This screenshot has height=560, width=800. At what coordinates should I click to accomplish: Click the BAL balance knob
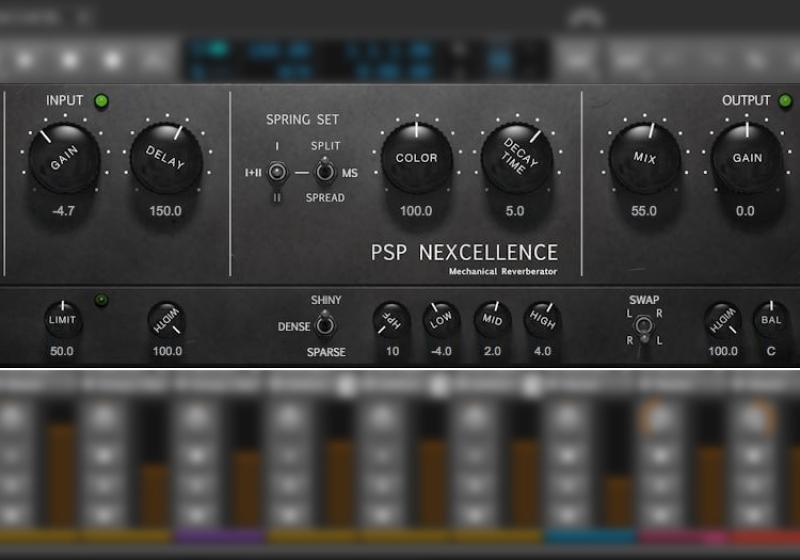(x=772, y=320)
